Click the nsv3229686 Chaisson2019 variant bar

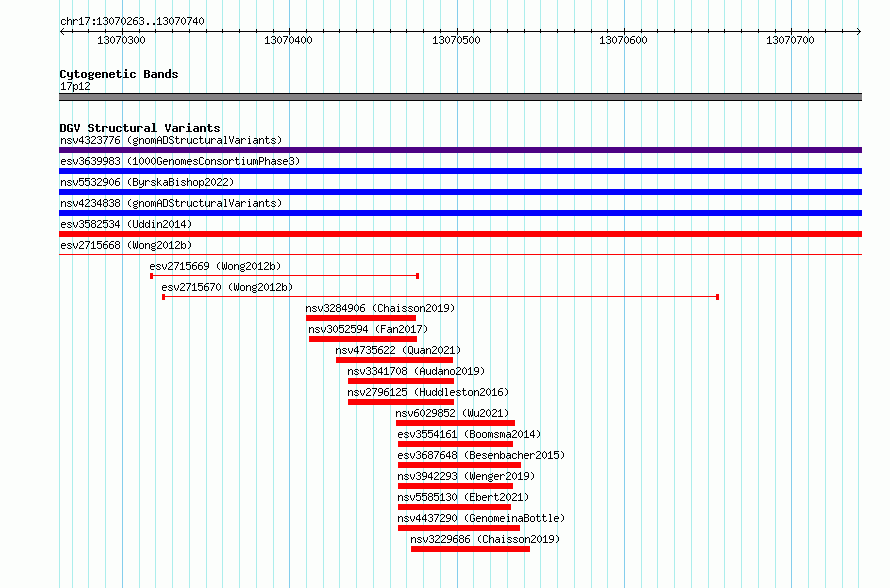pos(470,549)
